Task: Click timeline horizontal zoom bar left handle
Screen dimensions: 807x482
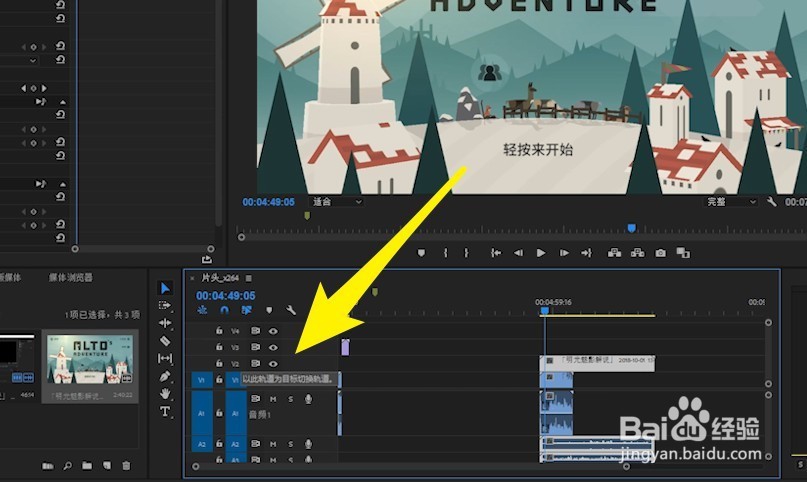Action: click(196, 467)
